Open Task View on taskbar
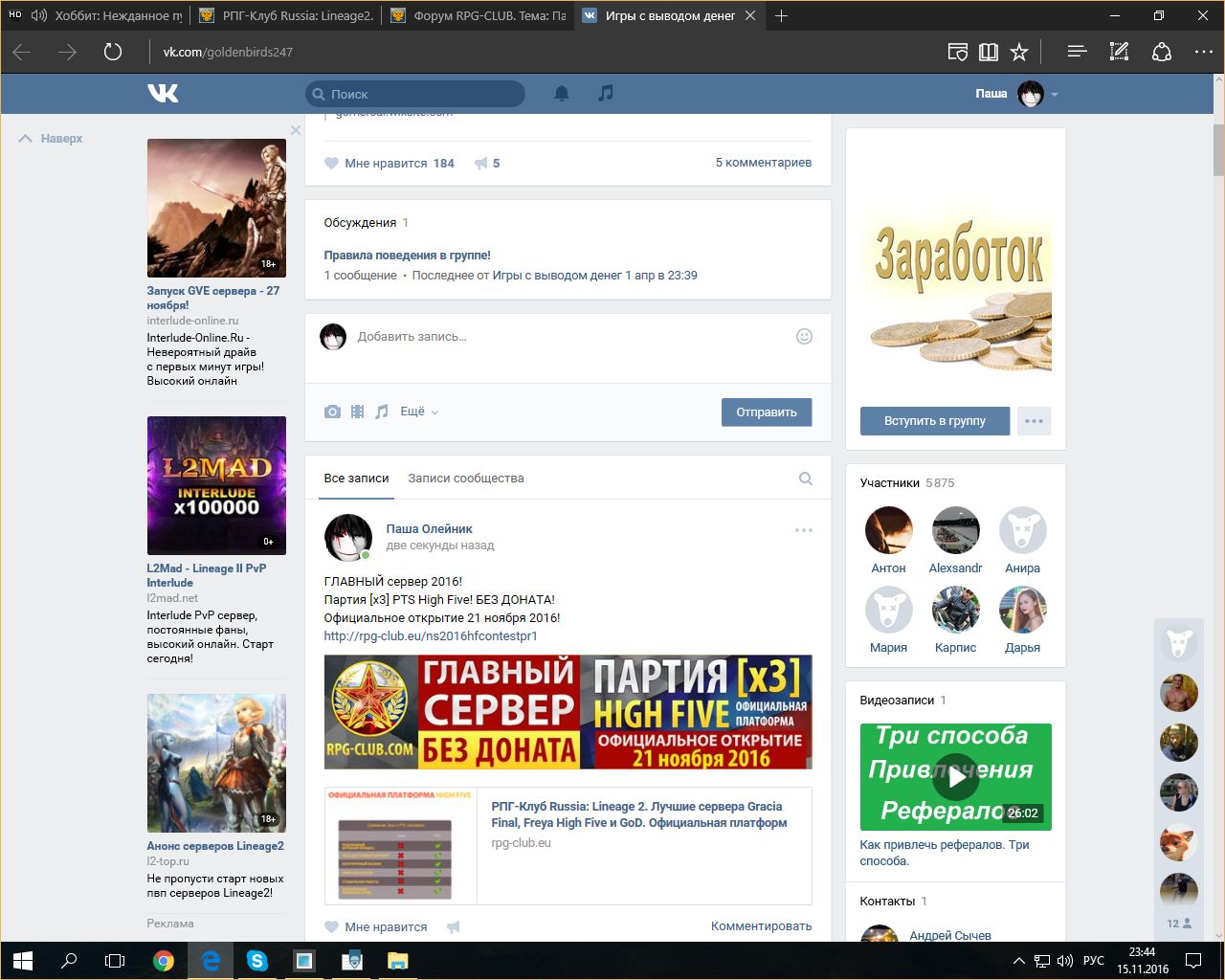The height and width of the screenshot is (980, 1225). pos(115,961)
